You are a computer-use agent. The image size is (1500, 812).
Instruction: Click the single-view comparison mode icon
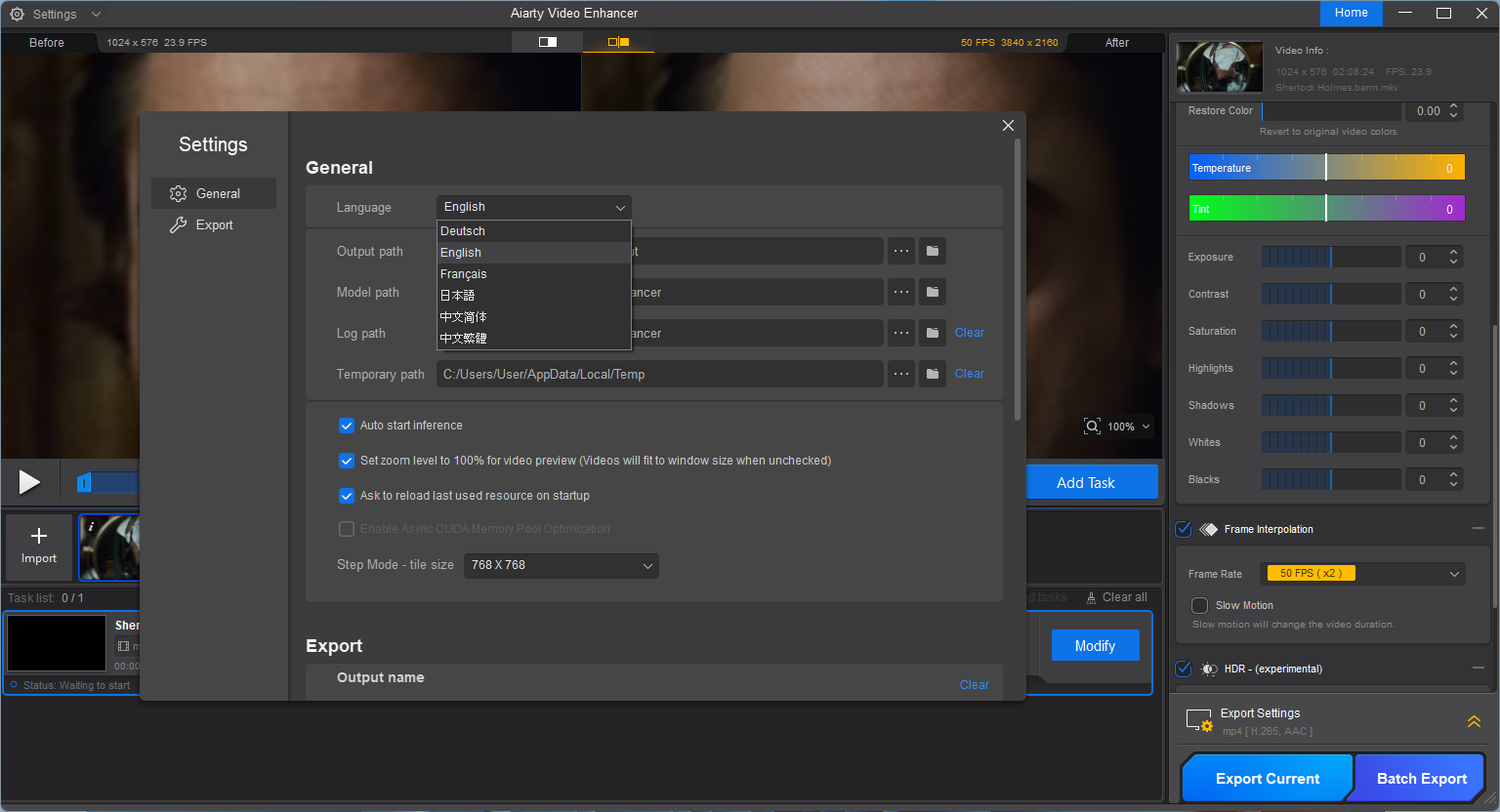[547, 42]
